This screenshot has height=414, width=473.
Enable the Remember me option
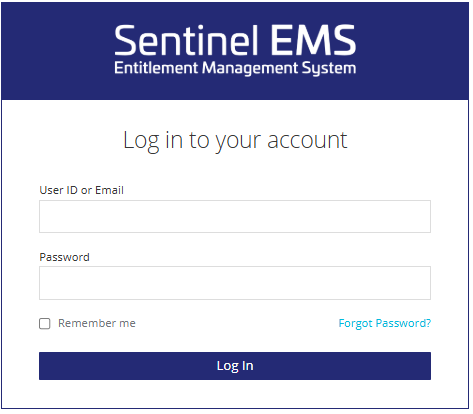point(45,323)
